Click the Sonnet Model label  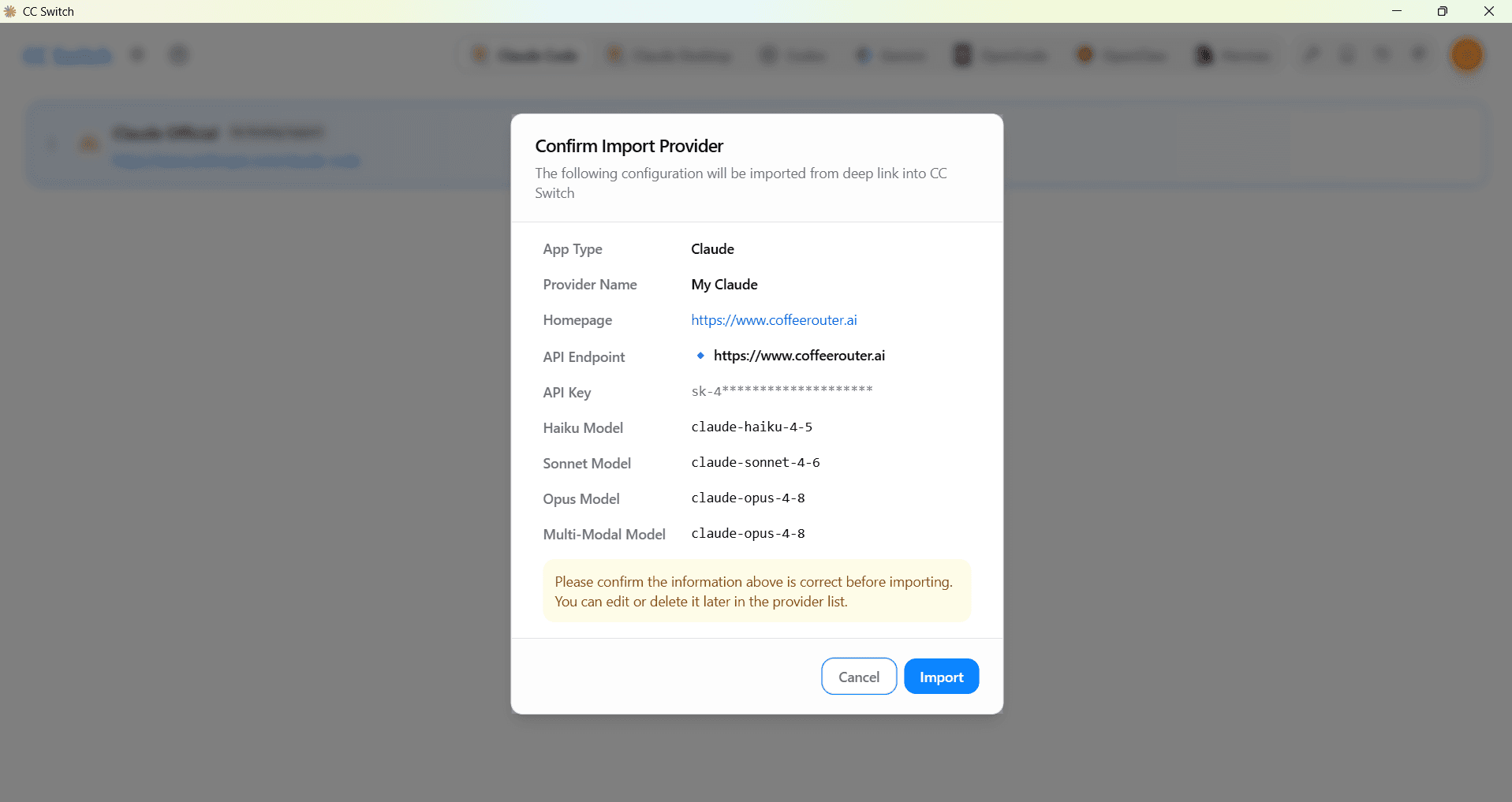(x=587, y=464)
